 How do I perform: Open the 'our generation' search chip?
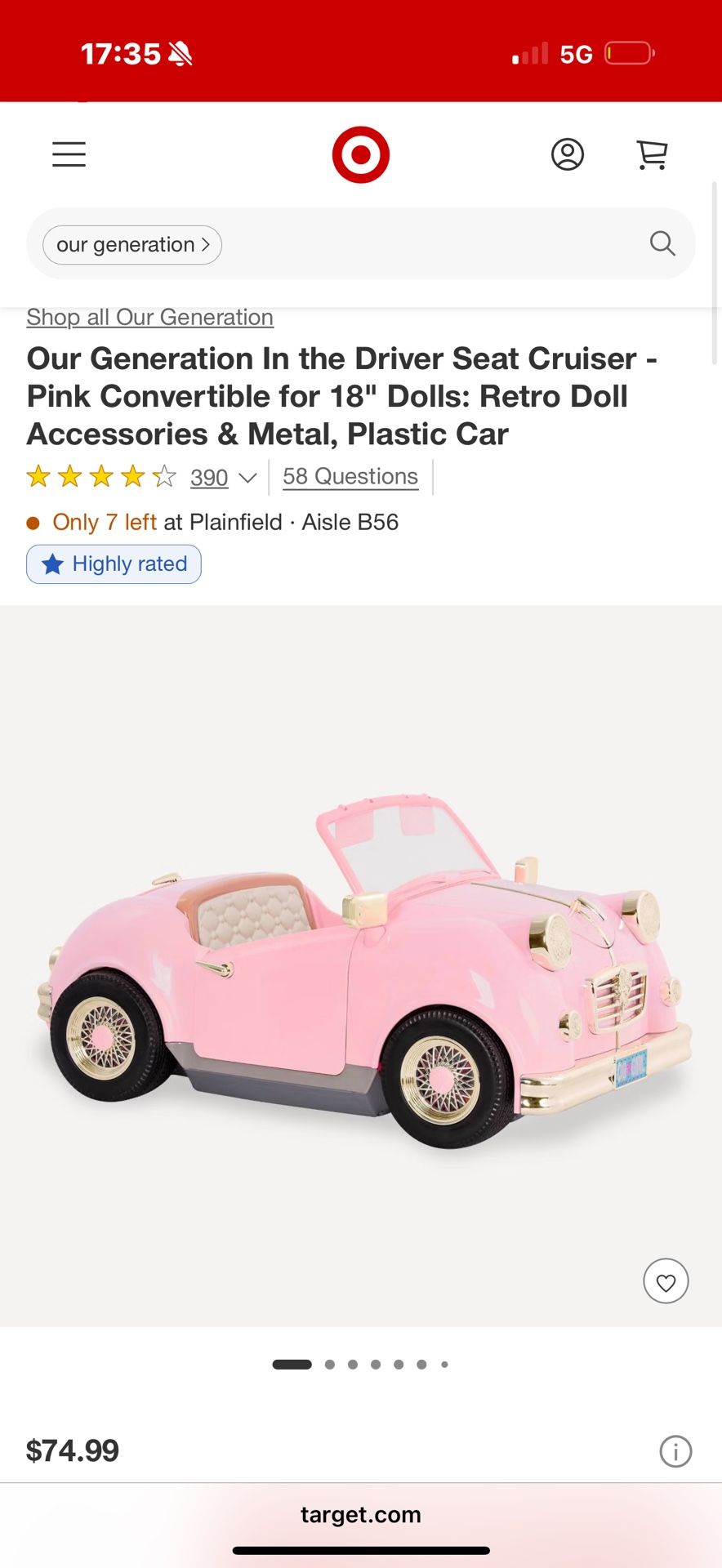click(132, 245)
